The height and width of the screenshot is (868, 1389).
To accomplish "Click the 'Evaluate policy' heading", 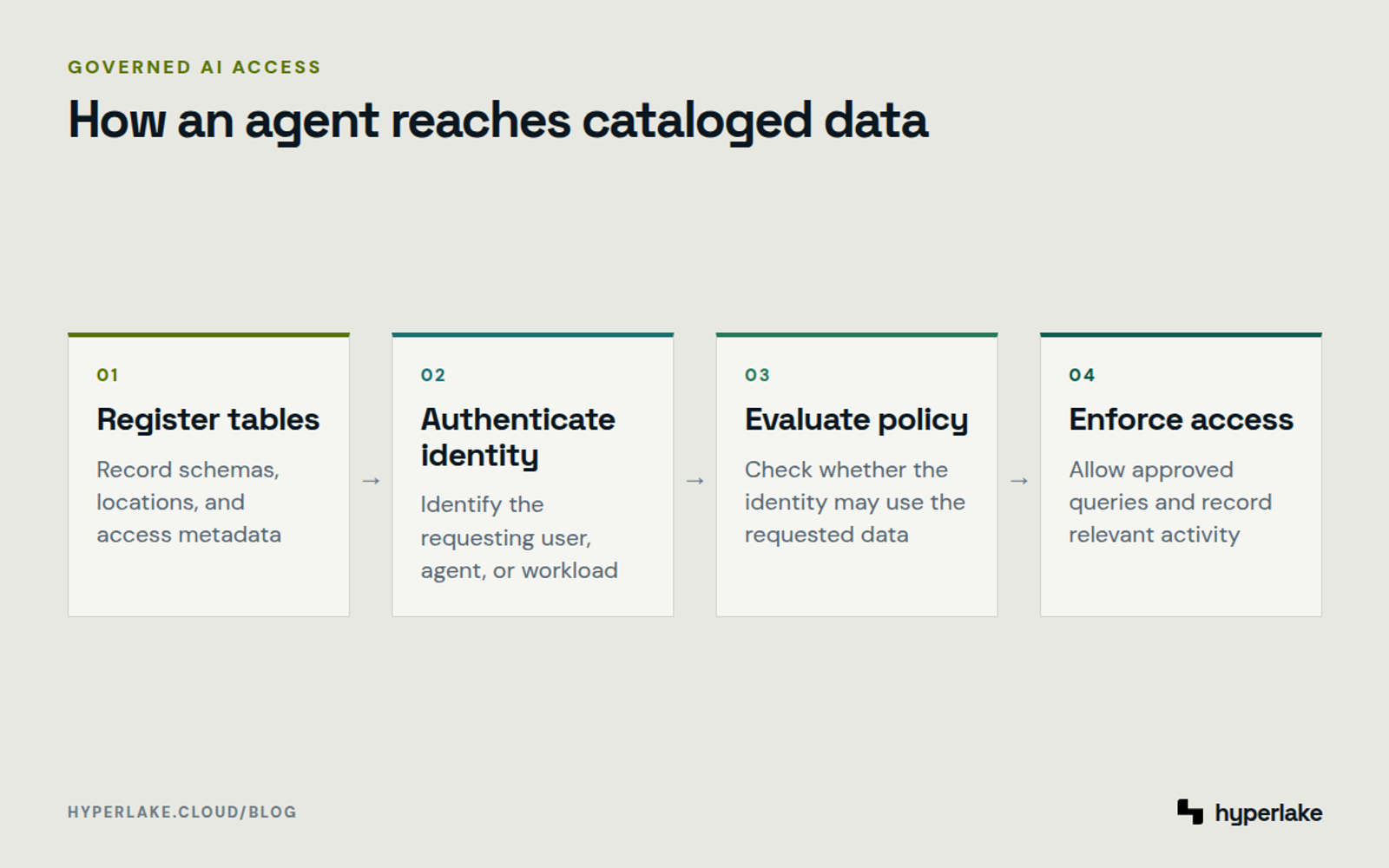I will [x=856, y=420].
